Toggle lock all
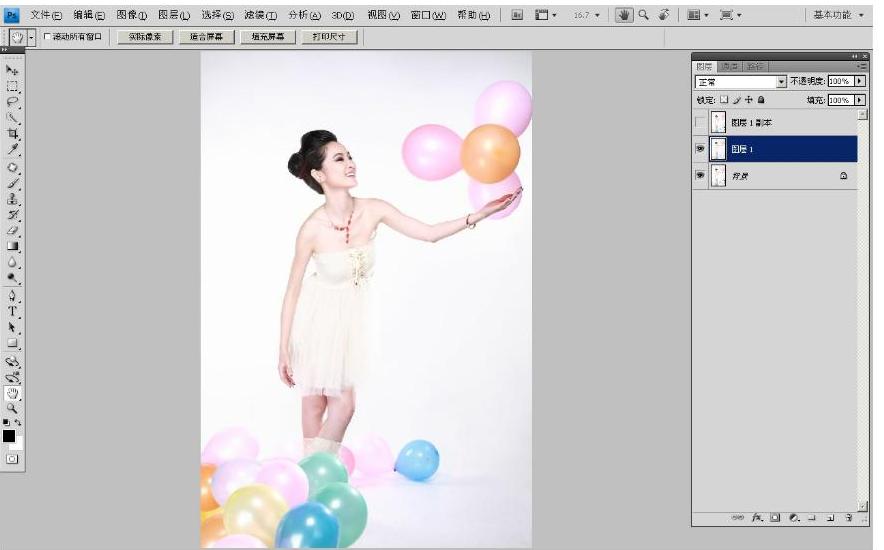This screenshot has width=884, height=550. 761,100
